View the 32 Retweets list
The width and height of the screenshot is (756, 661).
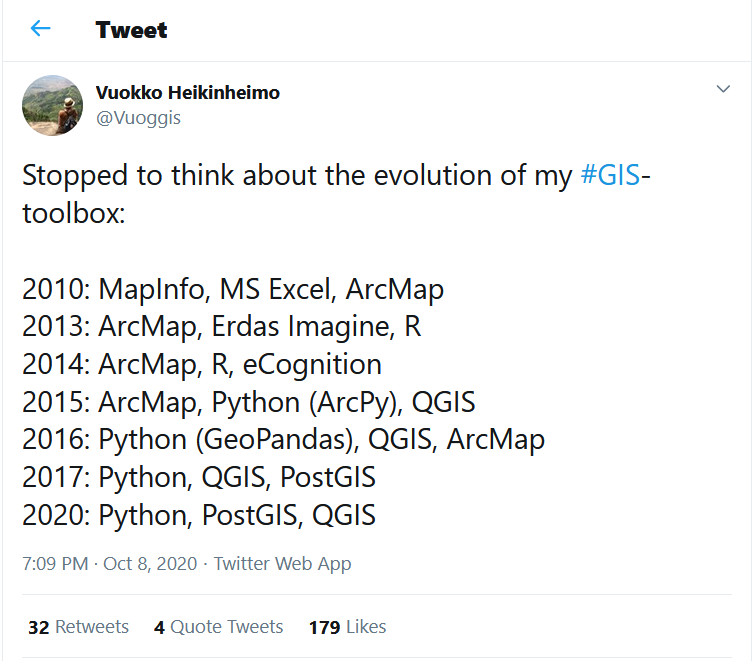pyautogui.click(x=79, y=627)
